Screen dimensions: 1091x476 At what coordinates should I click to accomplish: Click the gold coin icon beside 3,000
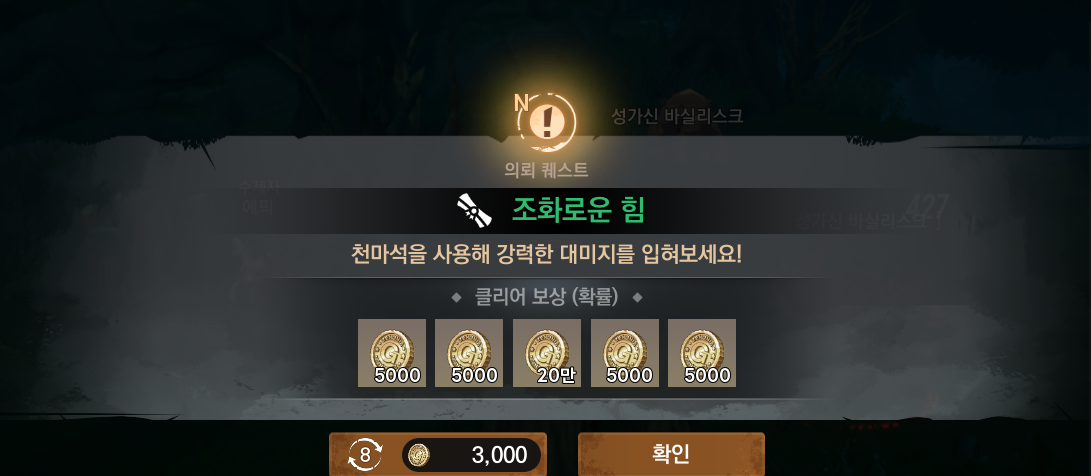[x=418, y=455]
